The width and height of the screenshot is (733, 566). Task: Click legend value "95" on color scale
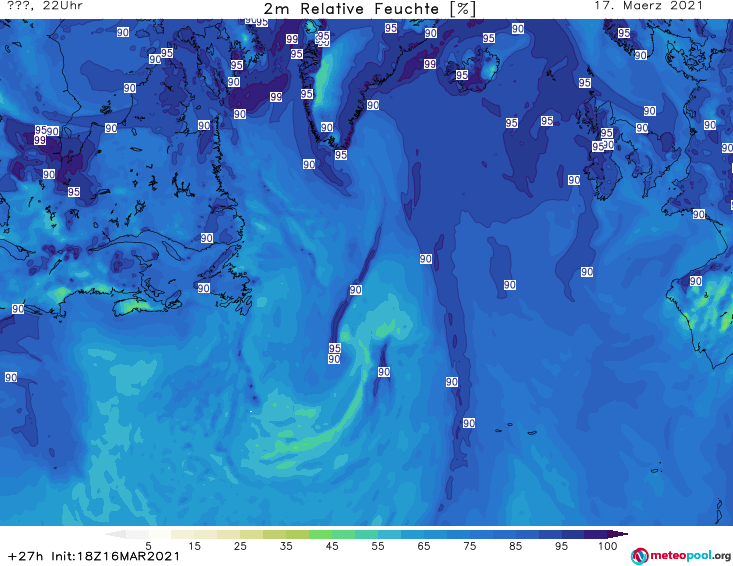coord(561,545)
